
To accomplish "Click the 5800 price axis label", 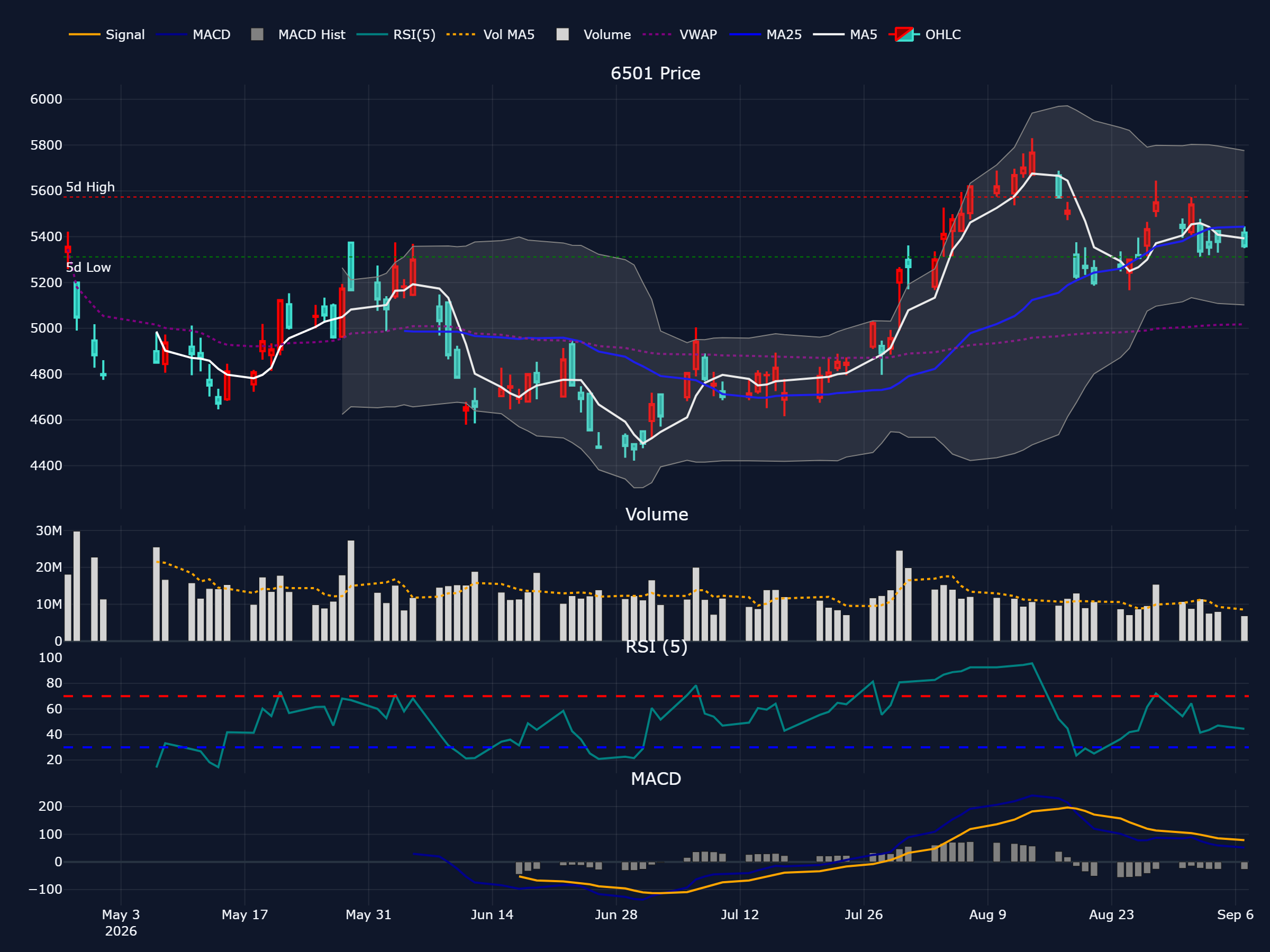I will (x=46, y=145).
